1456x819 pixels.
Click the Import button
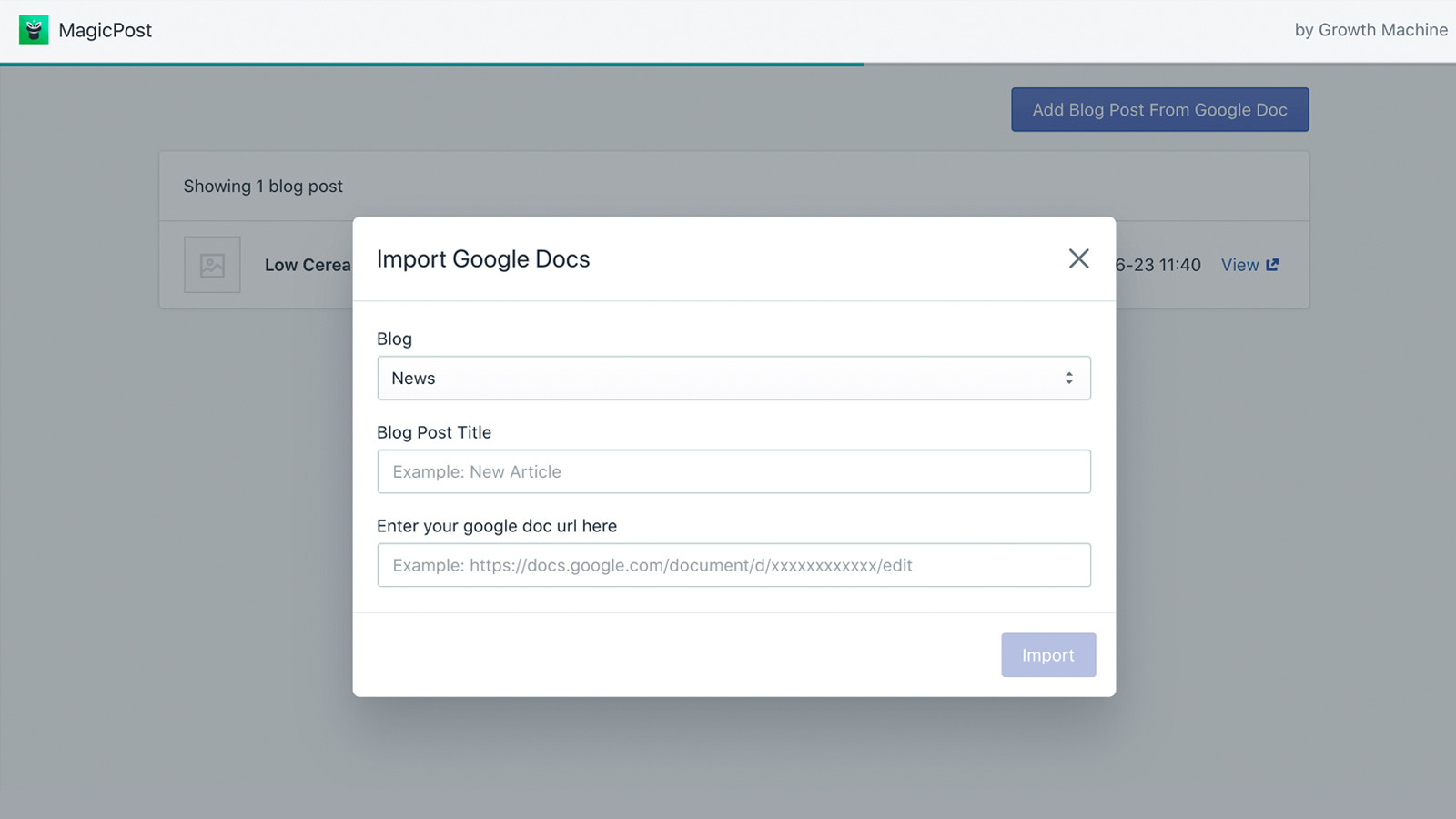1048,655
